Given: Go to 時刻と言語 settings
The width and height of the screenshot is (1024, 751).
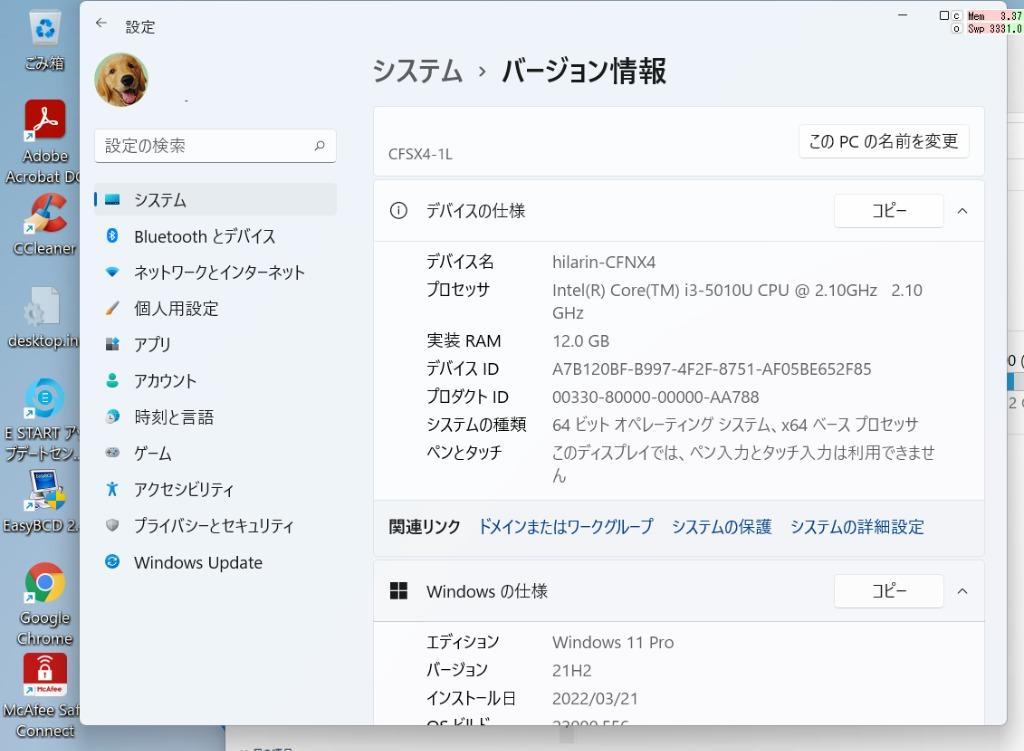Looking at the screenshot, I should [x=216, y=417].
